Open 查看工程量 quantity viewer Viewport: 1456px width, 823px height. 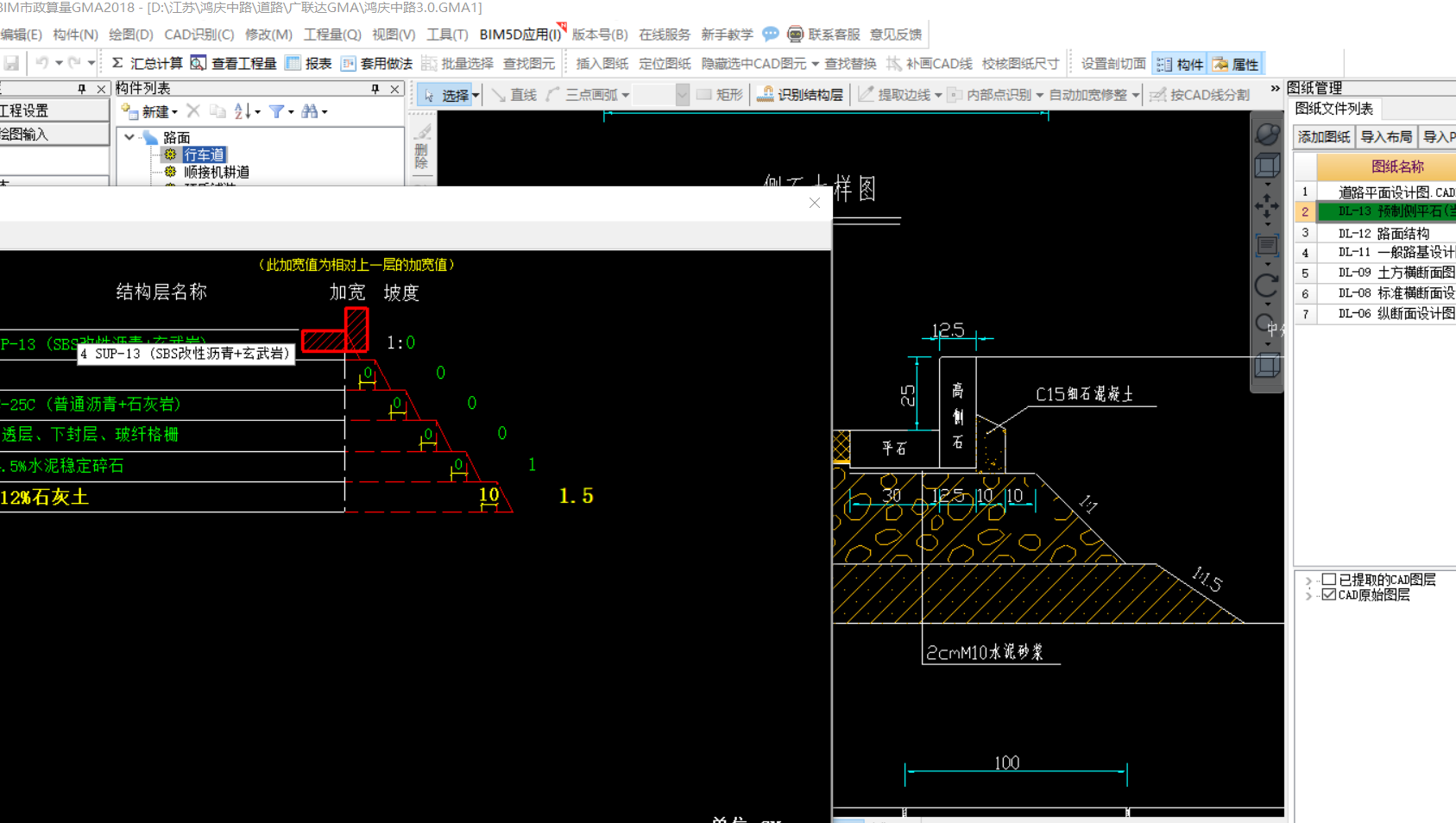tap(233, 64)
